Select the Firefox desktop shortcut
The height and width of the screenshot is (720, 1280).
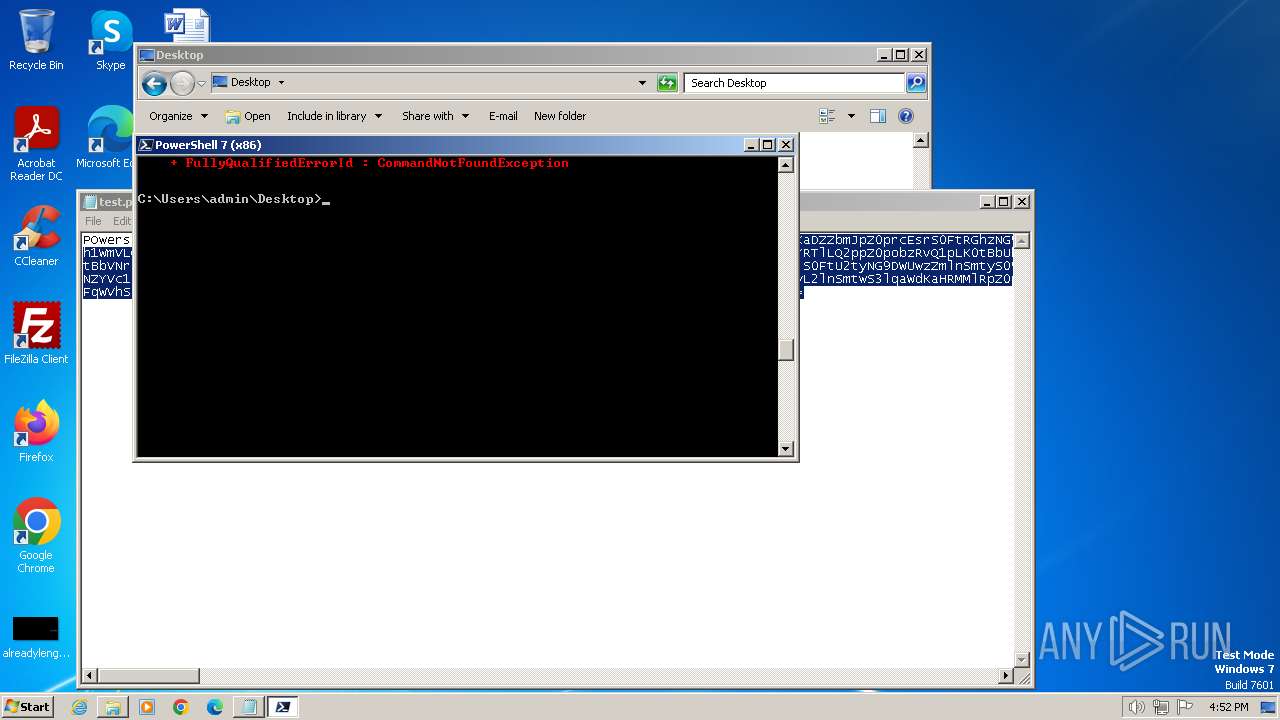point(36,432)
